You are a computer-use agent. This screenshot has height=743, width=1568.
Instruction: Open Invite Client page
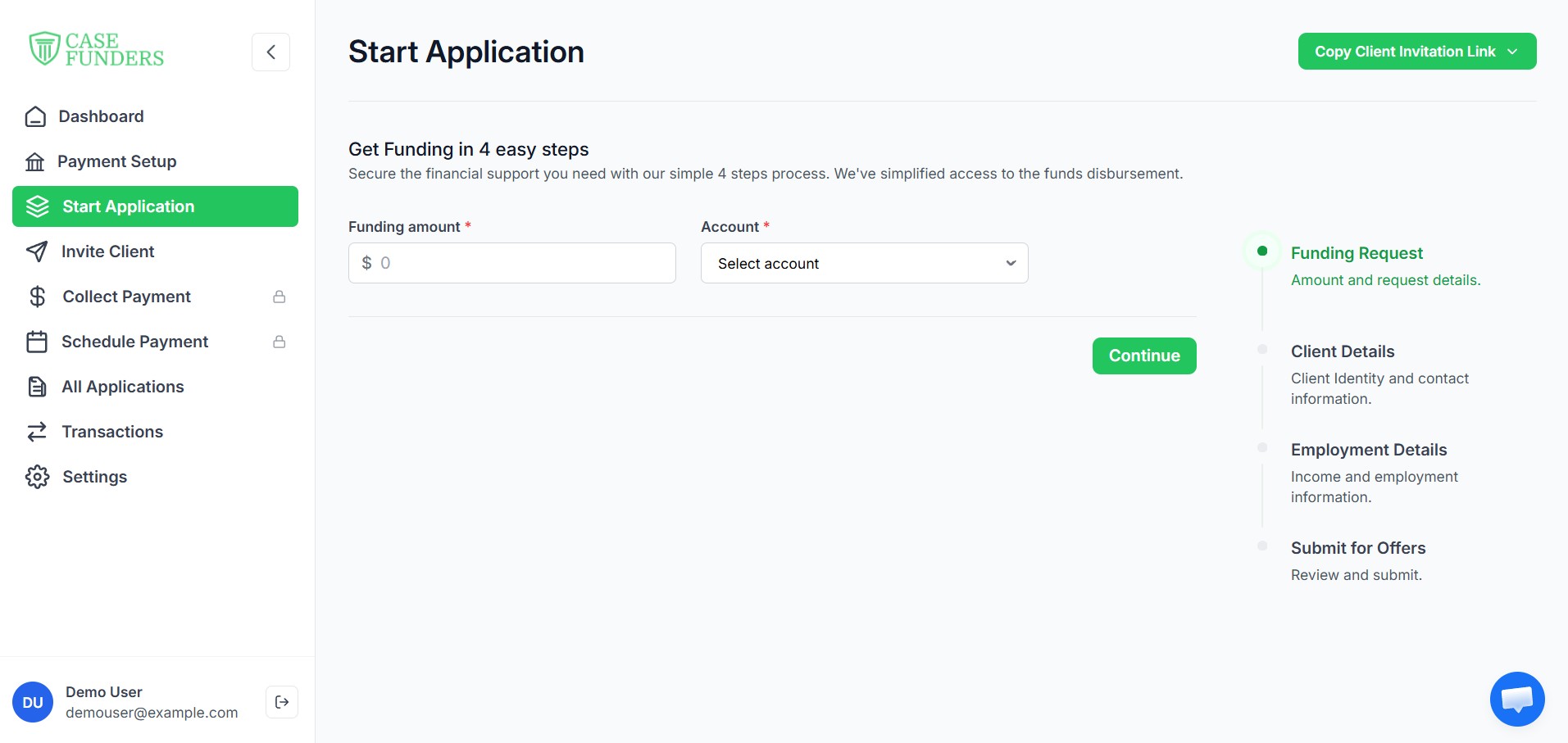click(156, 251)
